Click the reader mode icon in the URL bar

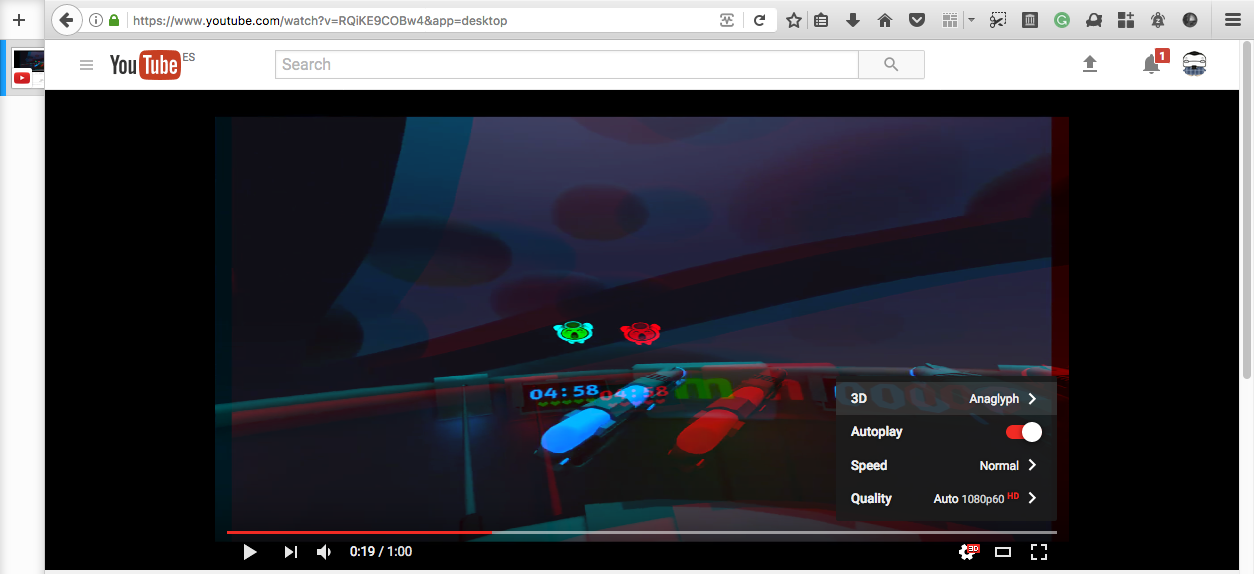tap(729, 20)
